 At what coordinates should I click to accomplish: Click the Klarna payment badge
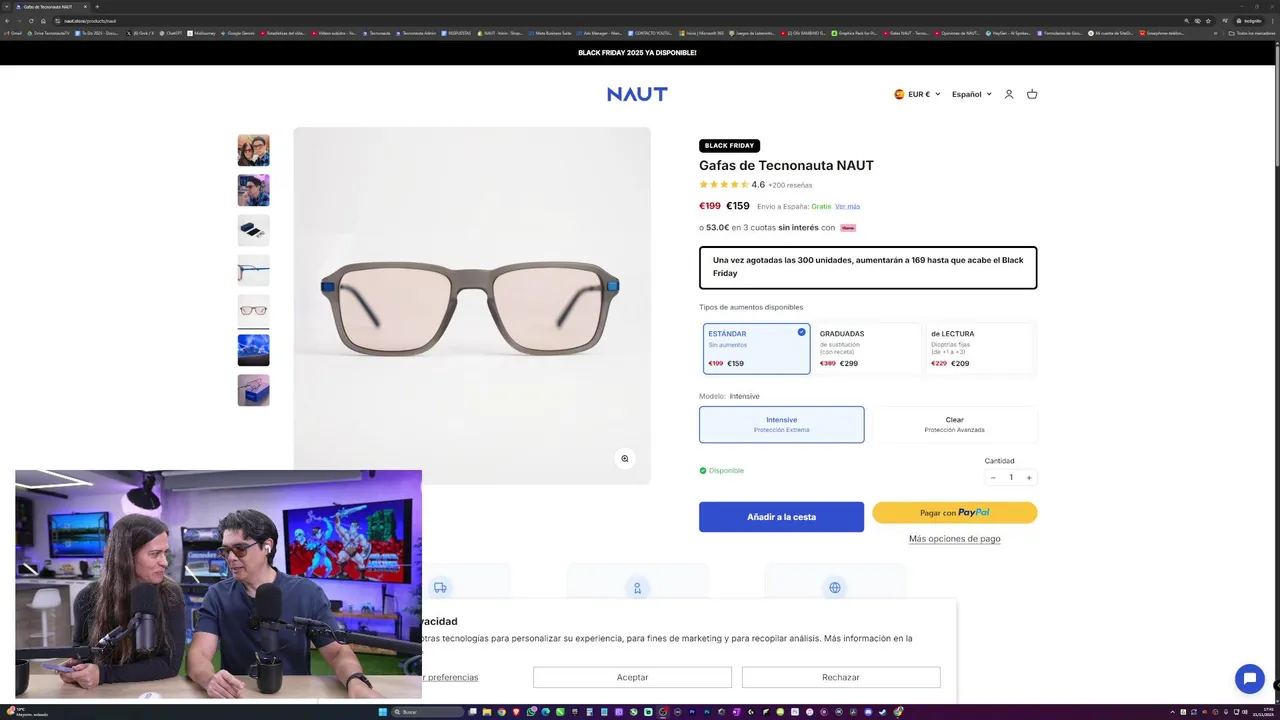[x=848, y=228]
